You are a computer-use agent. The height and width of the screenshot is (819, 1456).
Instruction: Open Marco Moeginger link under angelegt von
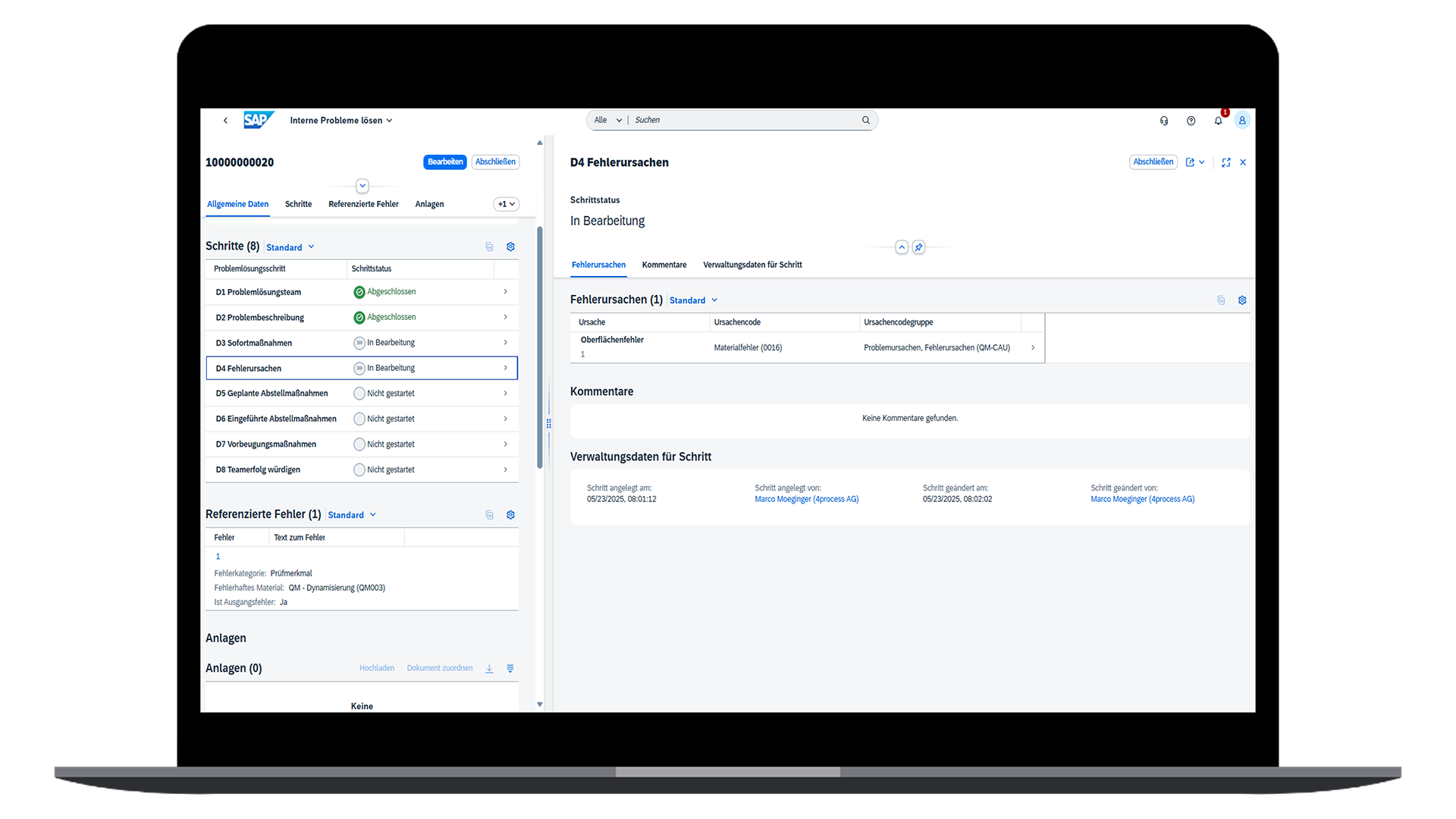pos(806,499)
